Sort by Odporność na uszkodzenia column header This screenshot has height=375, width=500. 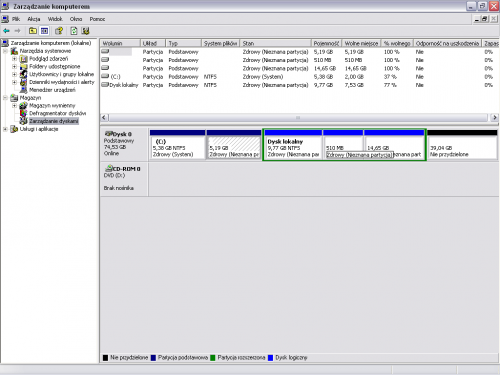[x=447, y=43]
